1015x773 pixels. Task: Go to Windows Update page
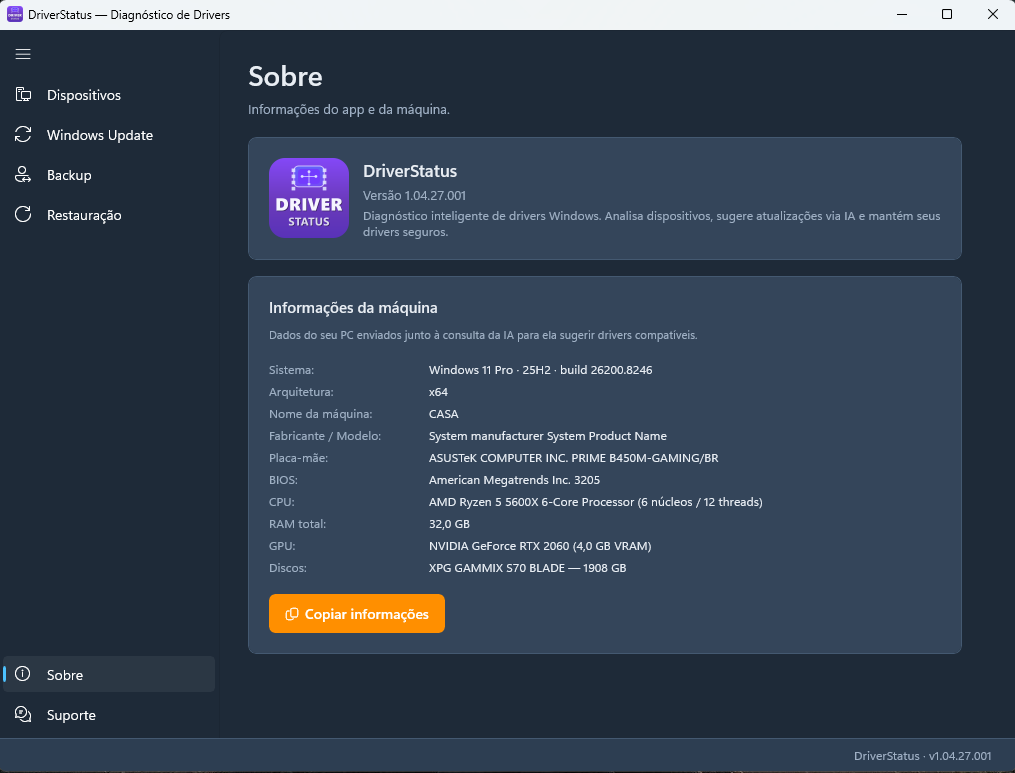pos(109,135)
